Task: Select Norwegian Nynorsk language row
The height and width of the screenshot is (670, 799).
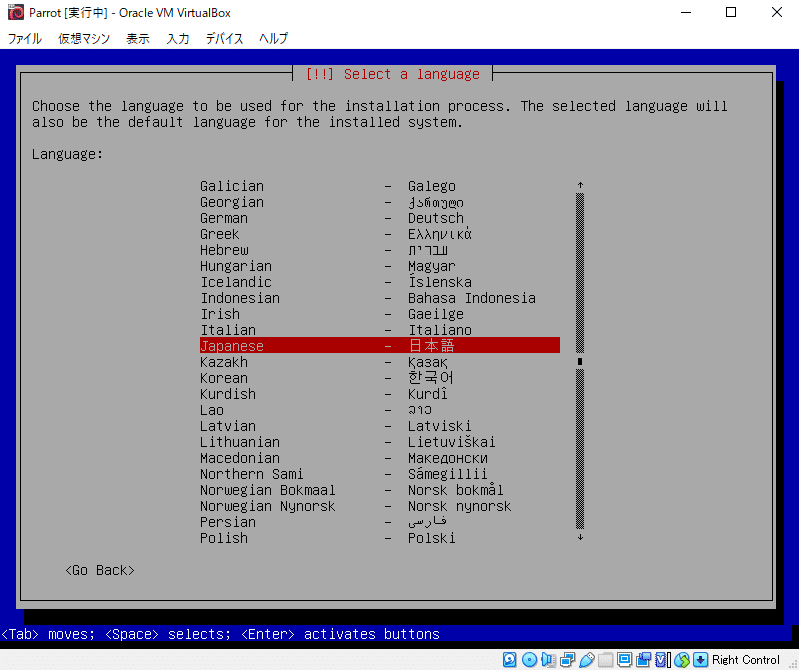Action: 380,506
